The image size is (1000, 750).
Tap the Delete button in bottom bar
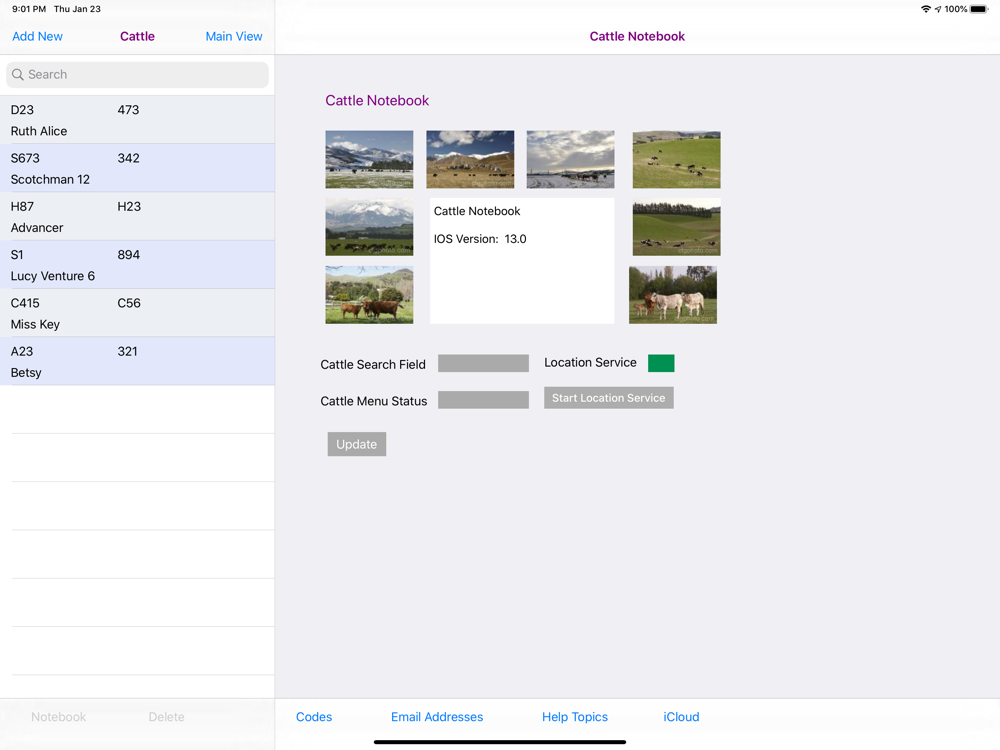[x=166, y=717]
